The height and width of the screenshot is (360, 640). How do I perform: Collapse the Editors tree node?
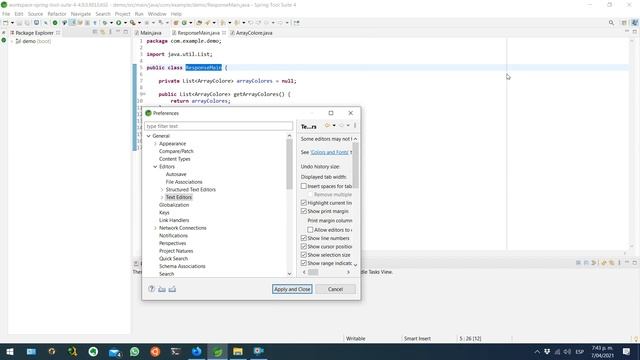(155, 167)
